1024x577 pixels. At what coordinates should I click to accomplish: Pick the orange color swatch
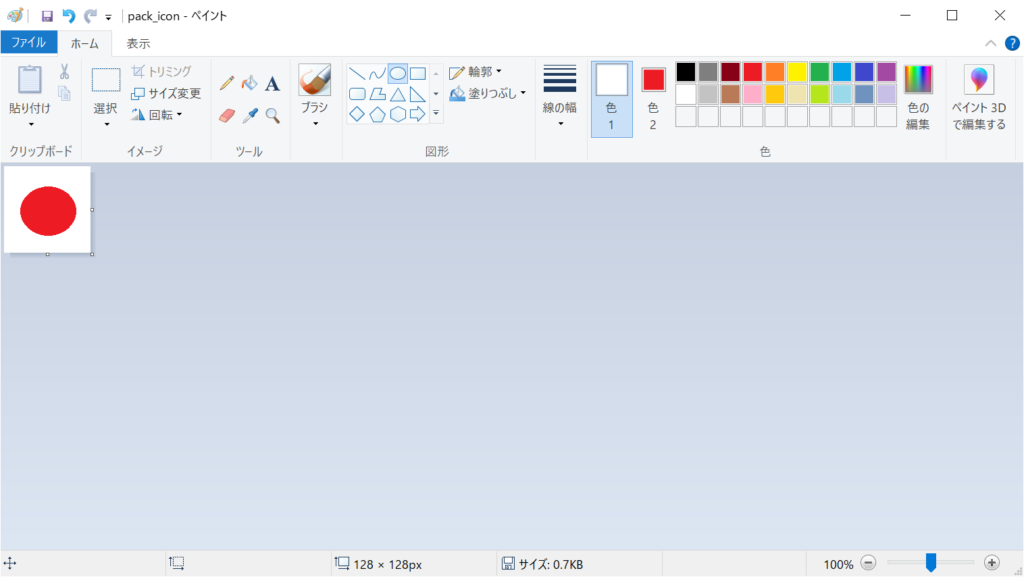click(x=775, y=72)
